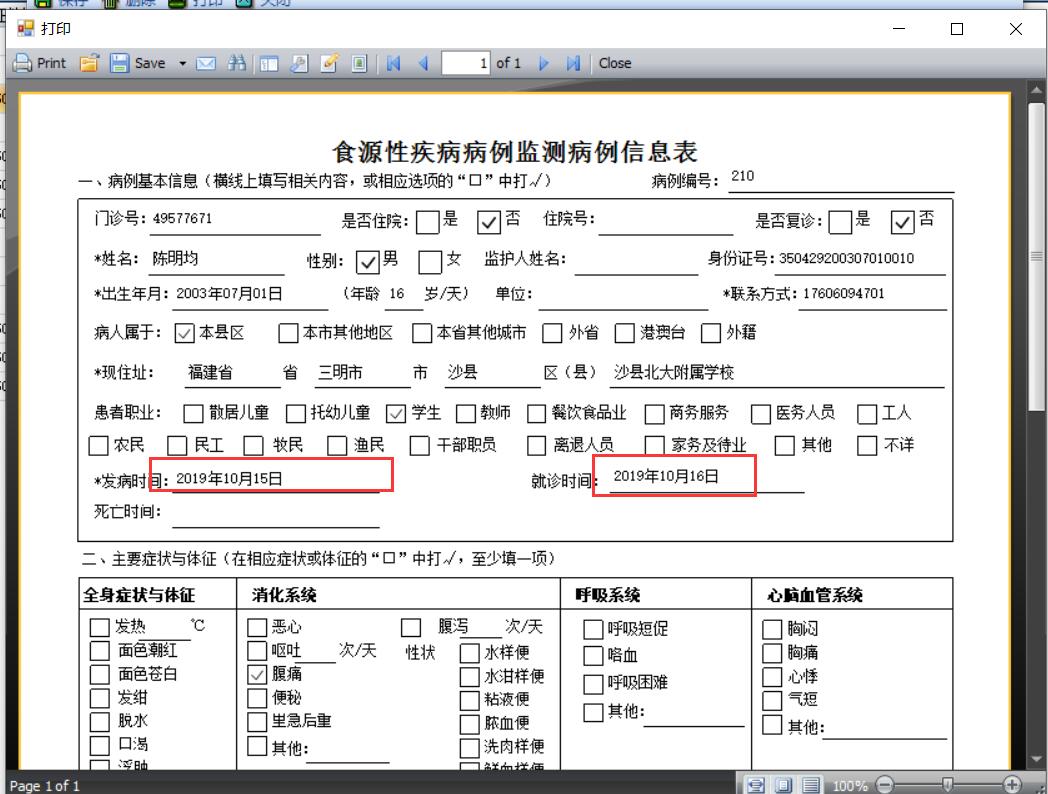Save the report with floppy disk button
This screenshot has height=794, width=1048.
(x=139, y=63)
